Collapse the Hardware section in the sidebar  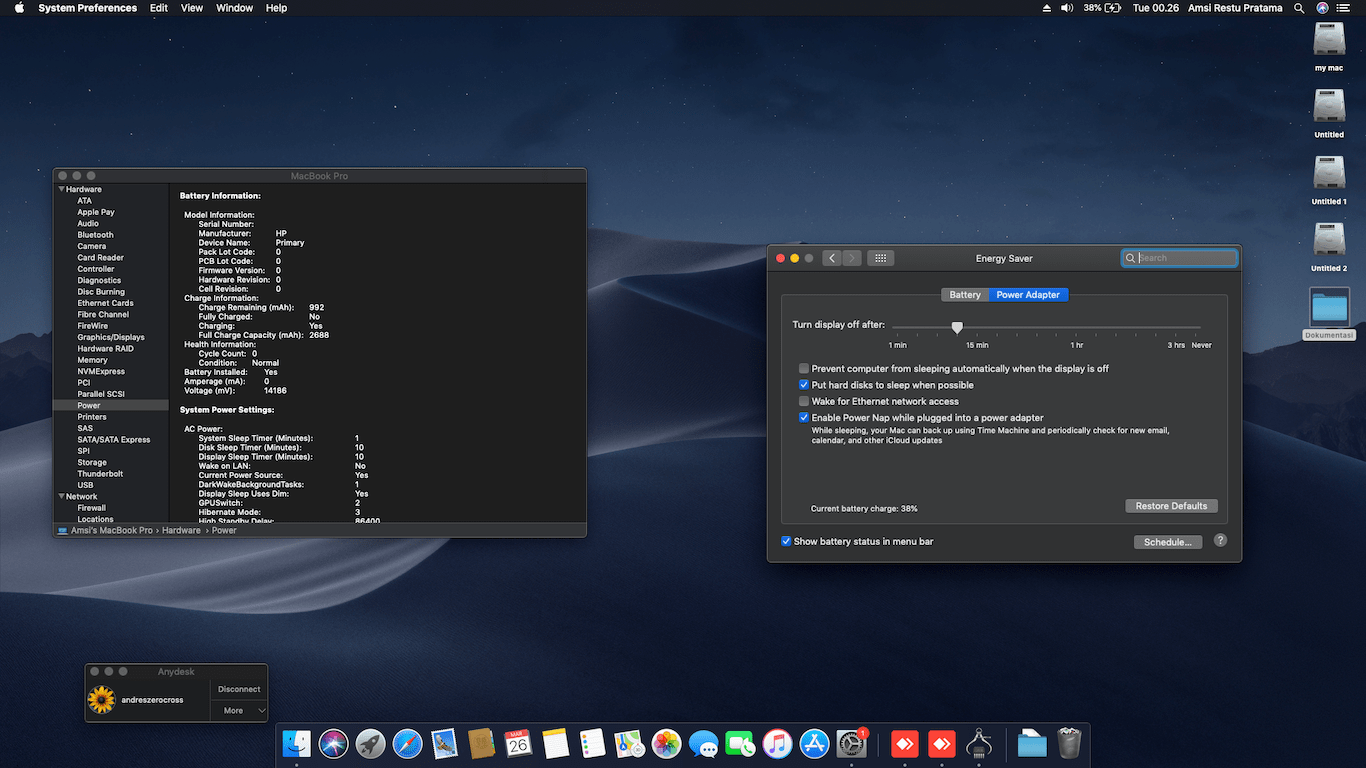click(62, 189)
